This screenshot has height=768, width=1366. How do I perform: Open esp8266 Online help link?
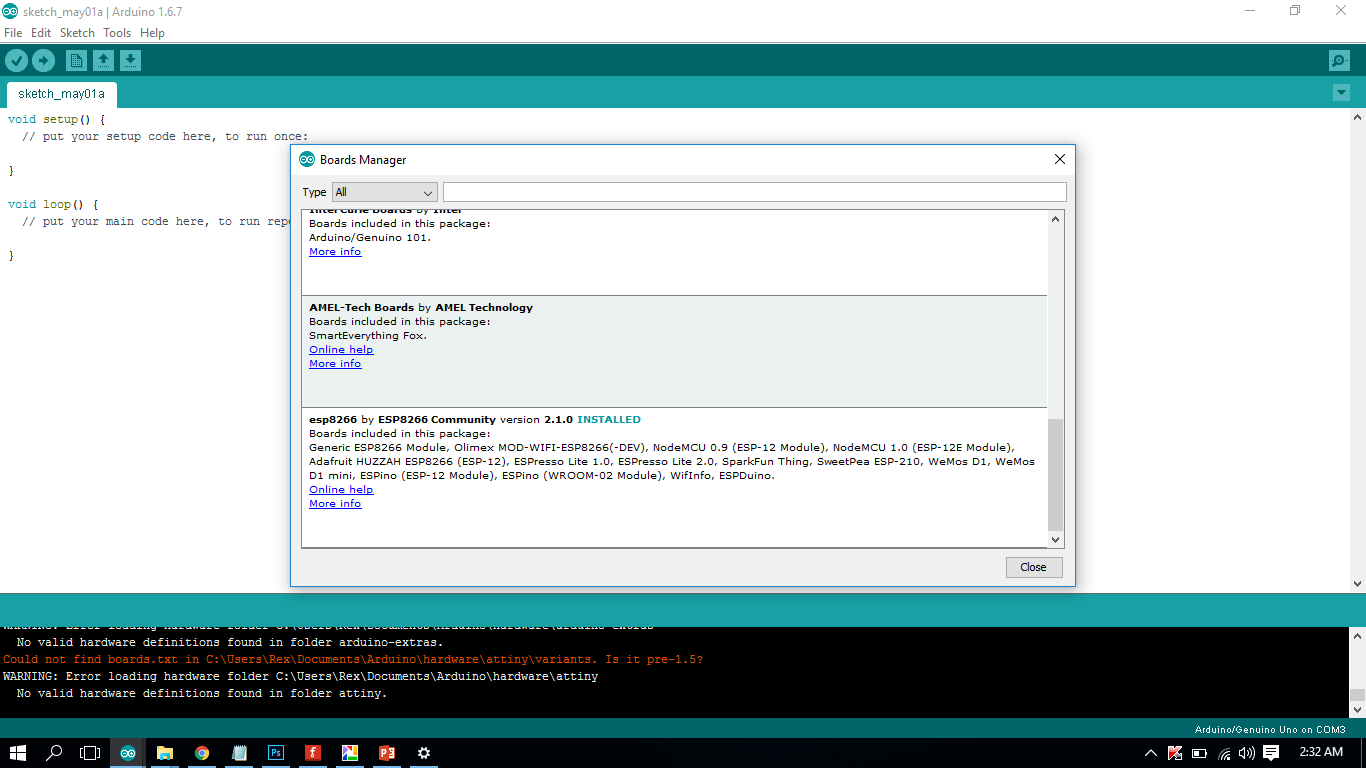[341, 490]
